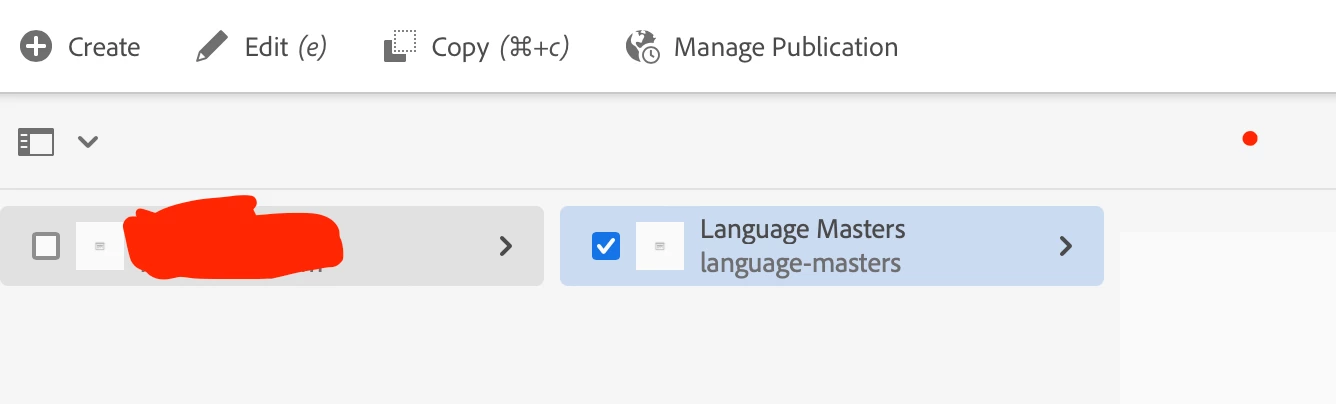Check the redacted item checkbox
Image resolution: width=1336 pixels, height=404 pixels.
pos(46,246)
